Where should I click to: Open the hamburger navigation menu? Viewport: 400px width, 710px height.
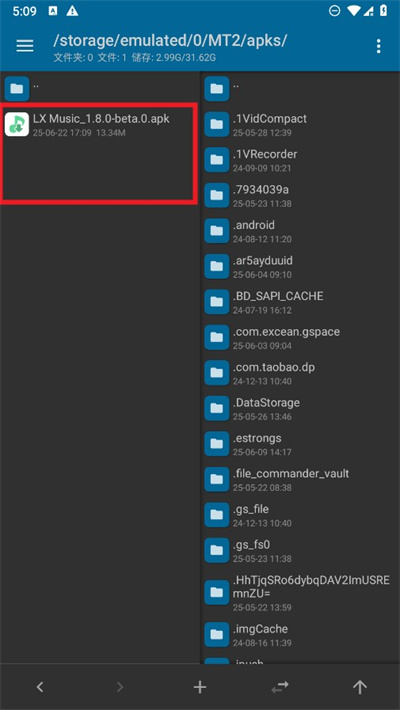click(x=25, y=45)
